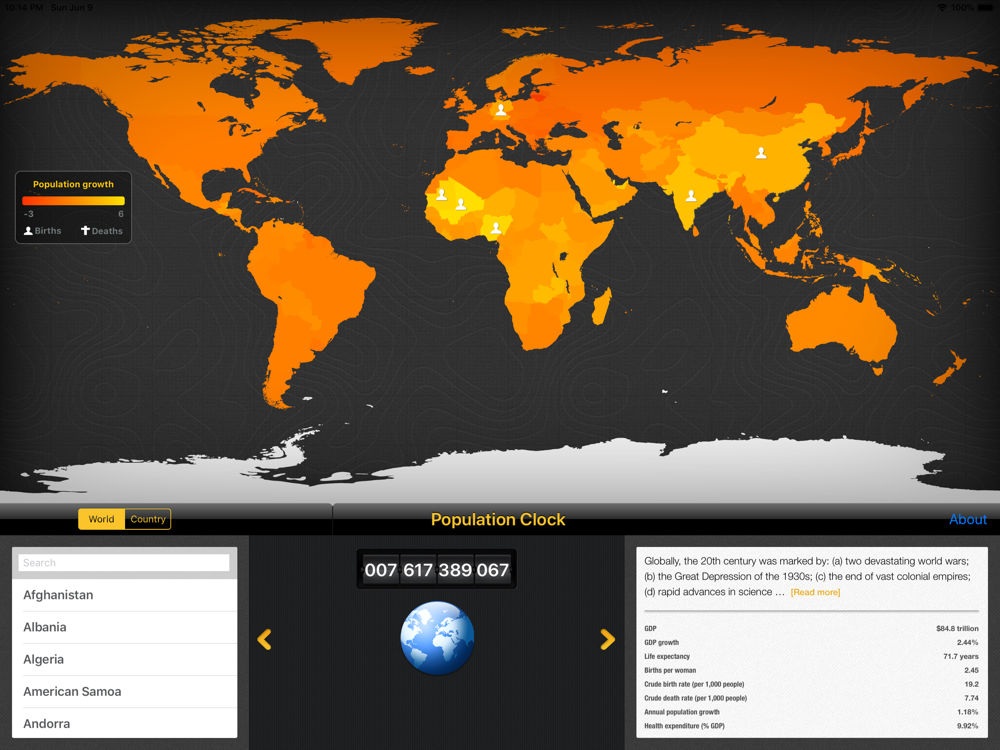
Task: Click the Read more link
Action: coord(815,592)
